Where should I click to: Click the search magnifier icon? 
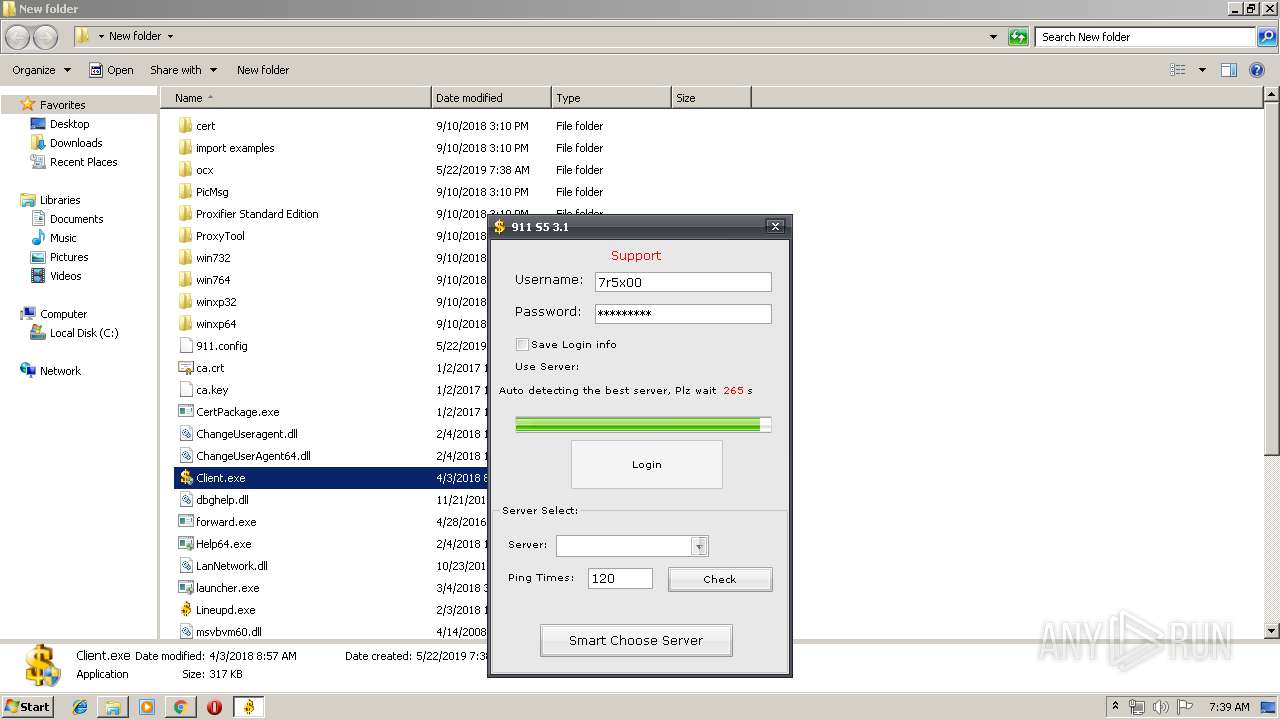pos(1266,37)
